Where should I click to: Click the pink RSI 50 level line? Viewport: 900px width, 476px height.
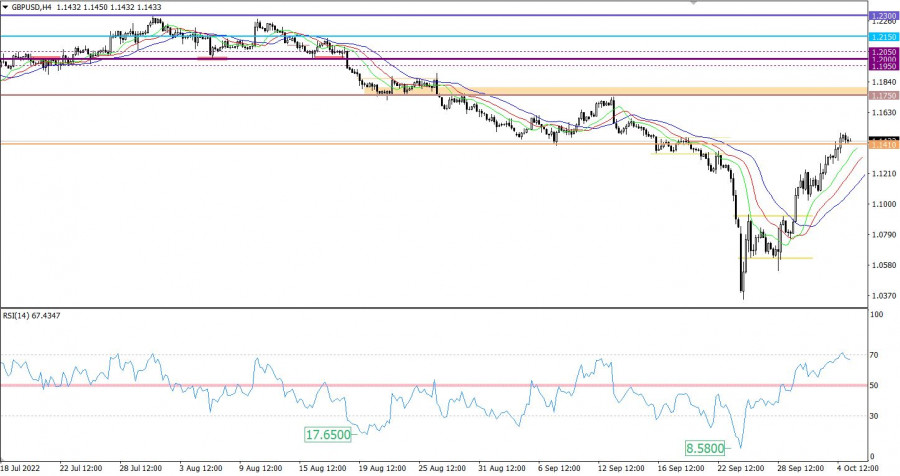tap(400, 385)
